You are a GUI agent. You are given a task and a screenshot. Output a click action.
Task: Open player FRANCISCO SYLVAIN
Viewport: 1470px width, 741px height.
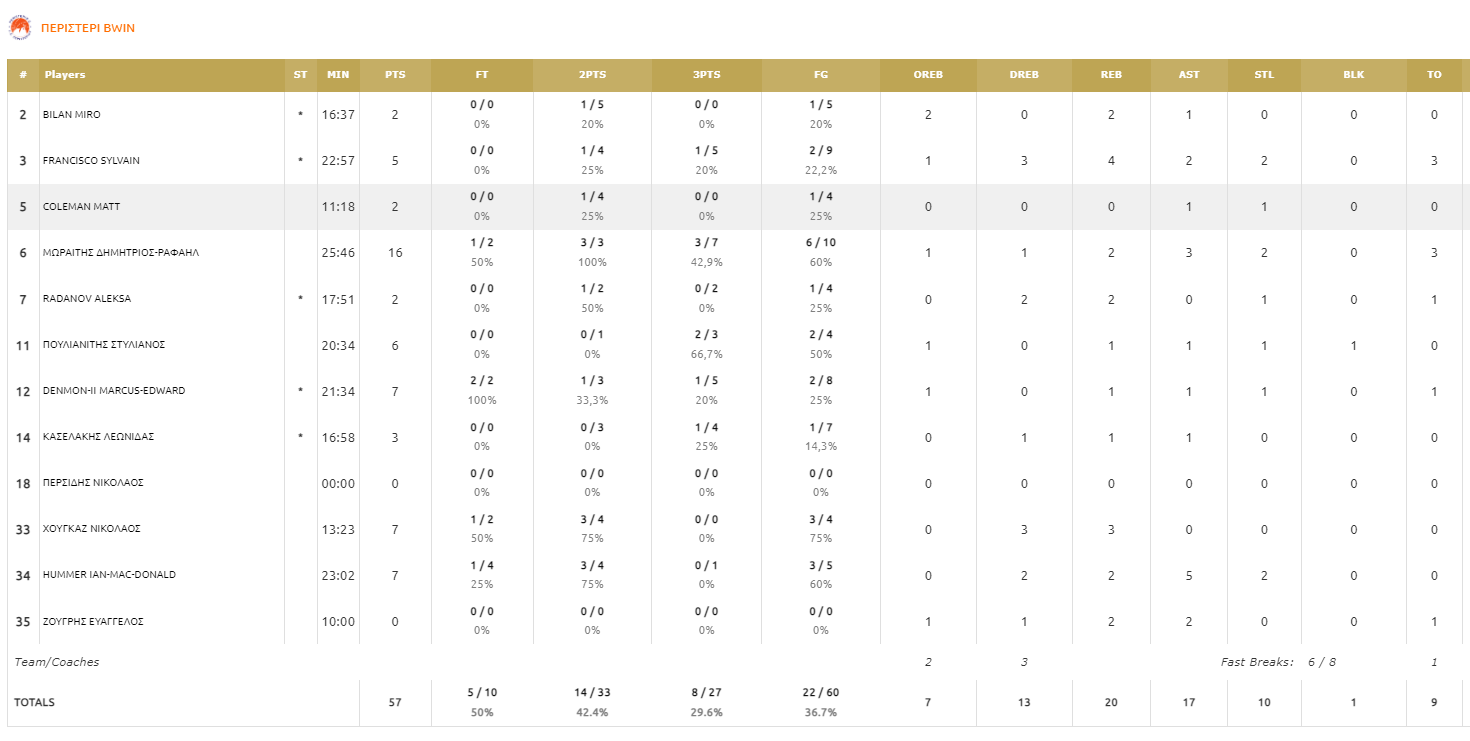[x=90, y=161]
